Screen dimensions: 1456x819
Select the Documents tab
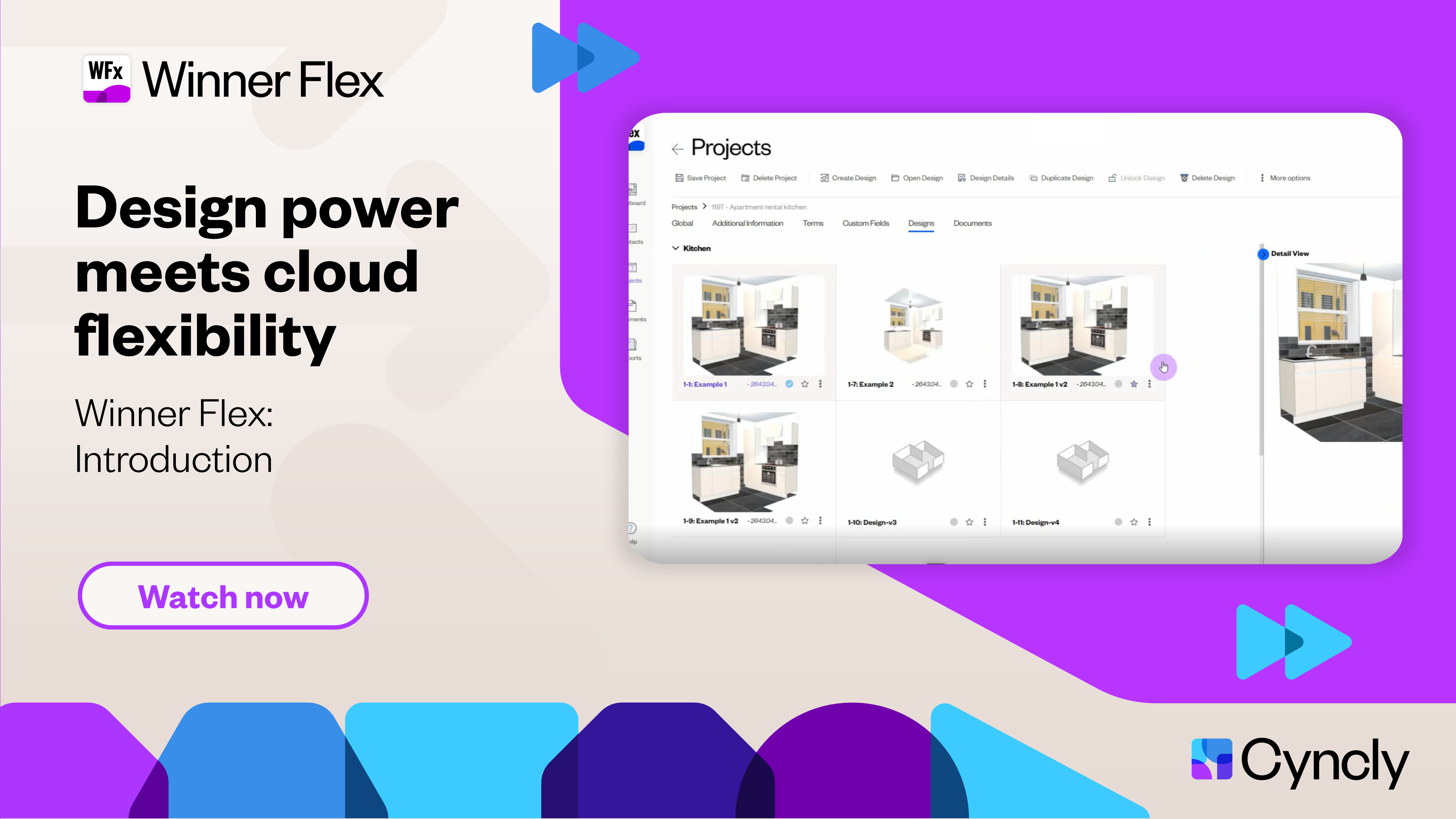point(972,222)
